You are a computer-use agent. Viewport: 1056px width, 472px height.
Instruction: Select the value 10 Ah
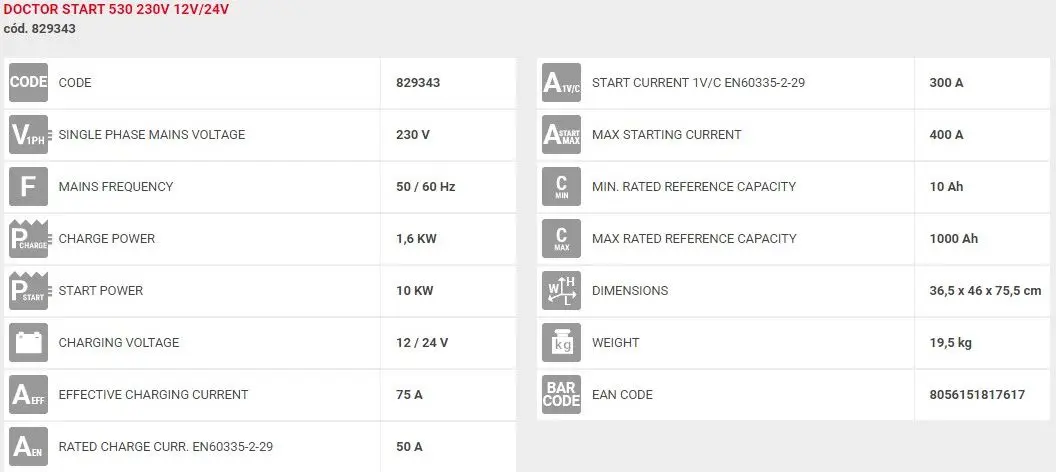pos(946,187)
